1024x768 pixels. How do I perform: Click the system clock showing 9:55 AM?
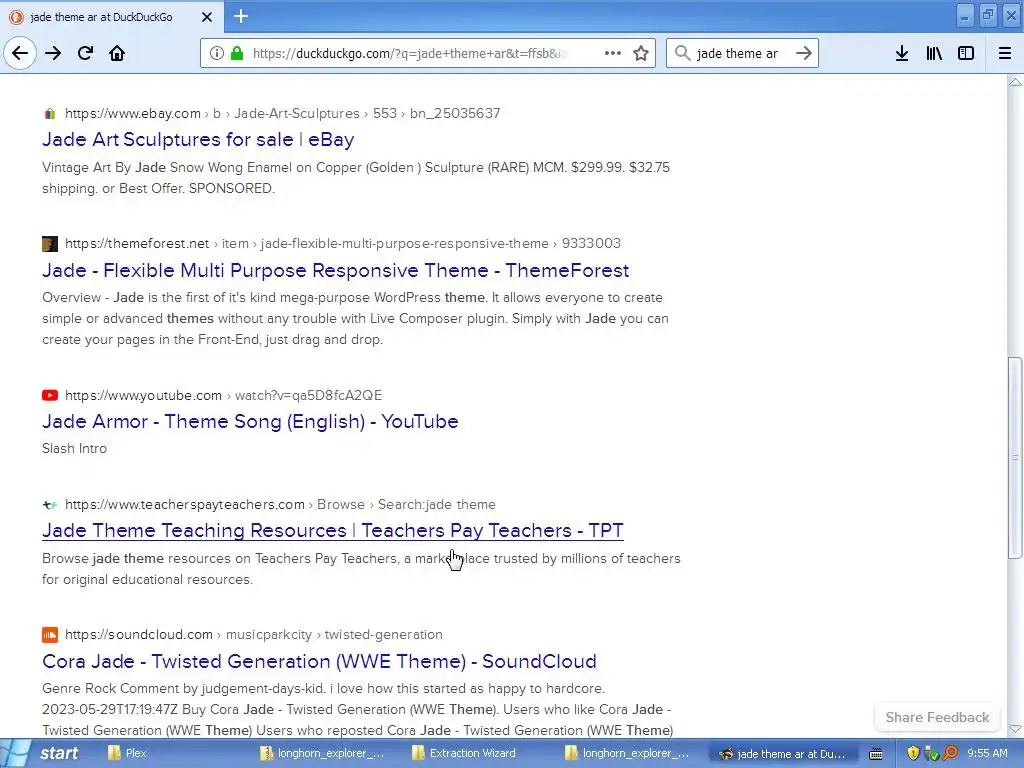(987, 753)
